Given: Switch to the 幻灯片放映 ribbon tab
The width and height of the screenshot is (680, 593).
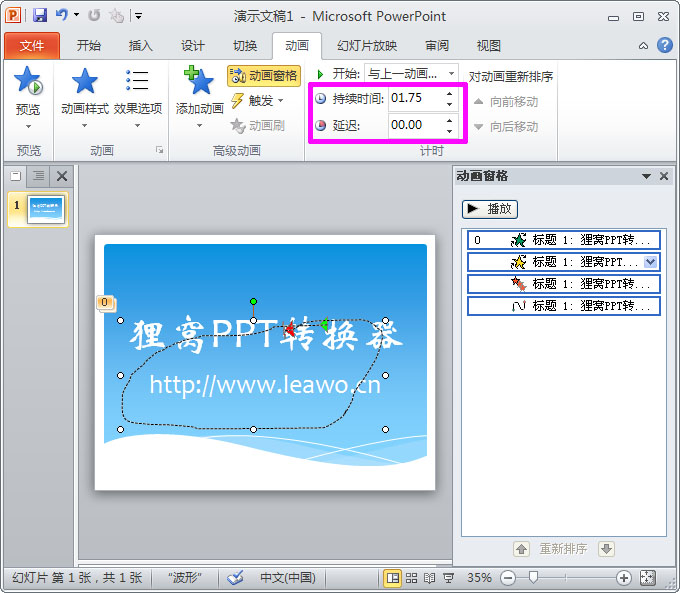Looking at the screenshot, I should click(x=367, y=46).
